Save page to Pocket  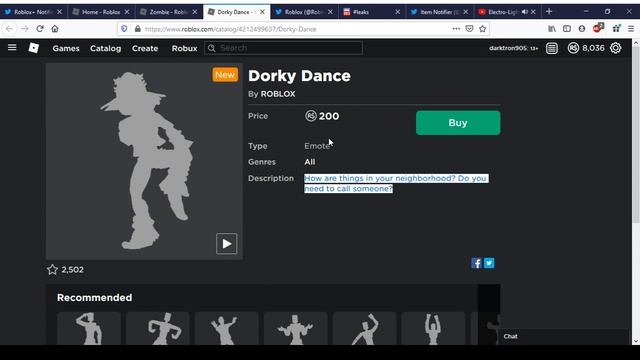pos(469,29)
